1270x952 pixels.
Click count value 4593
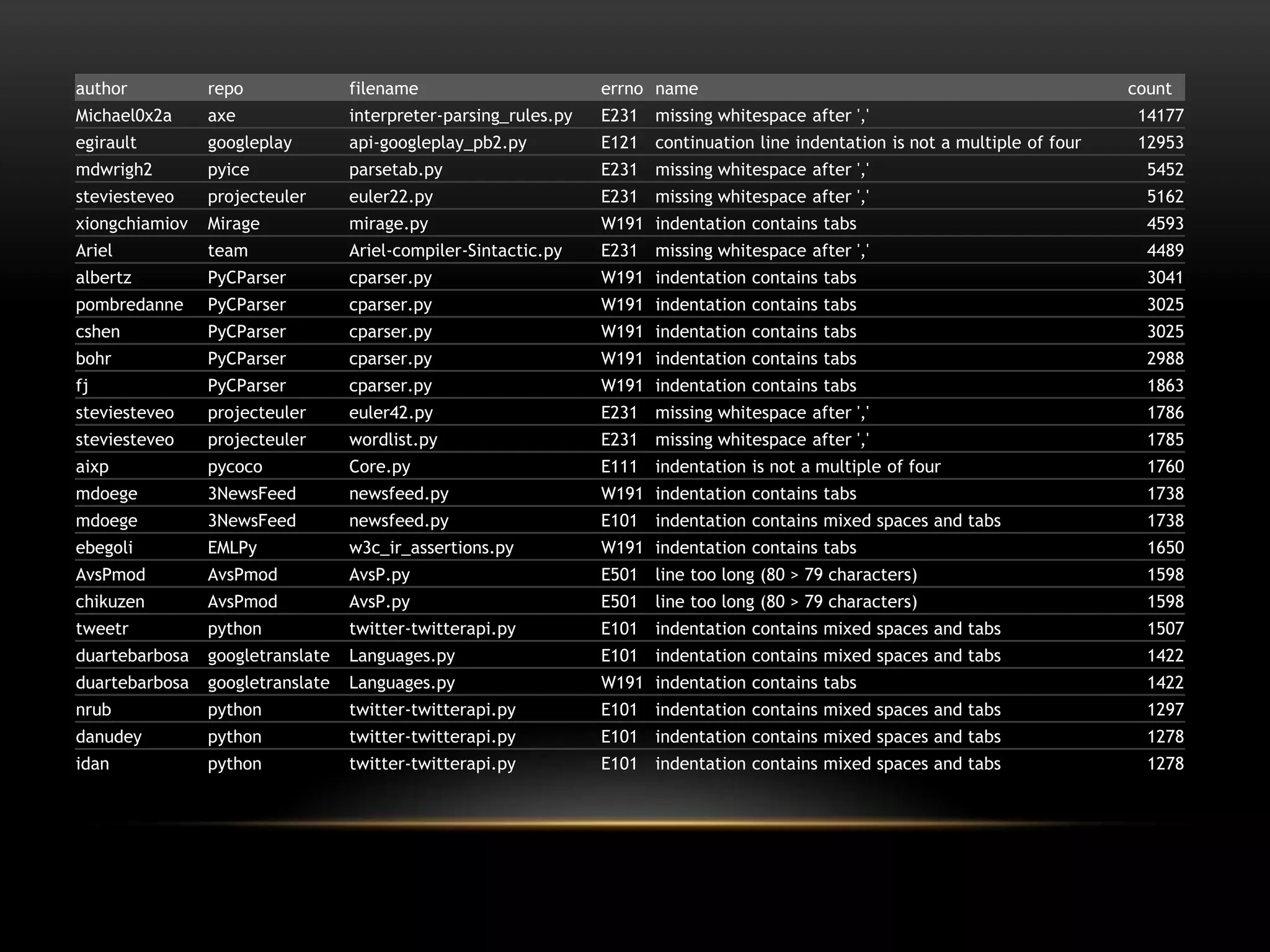pyautogui.click(x=1165, y=223)
